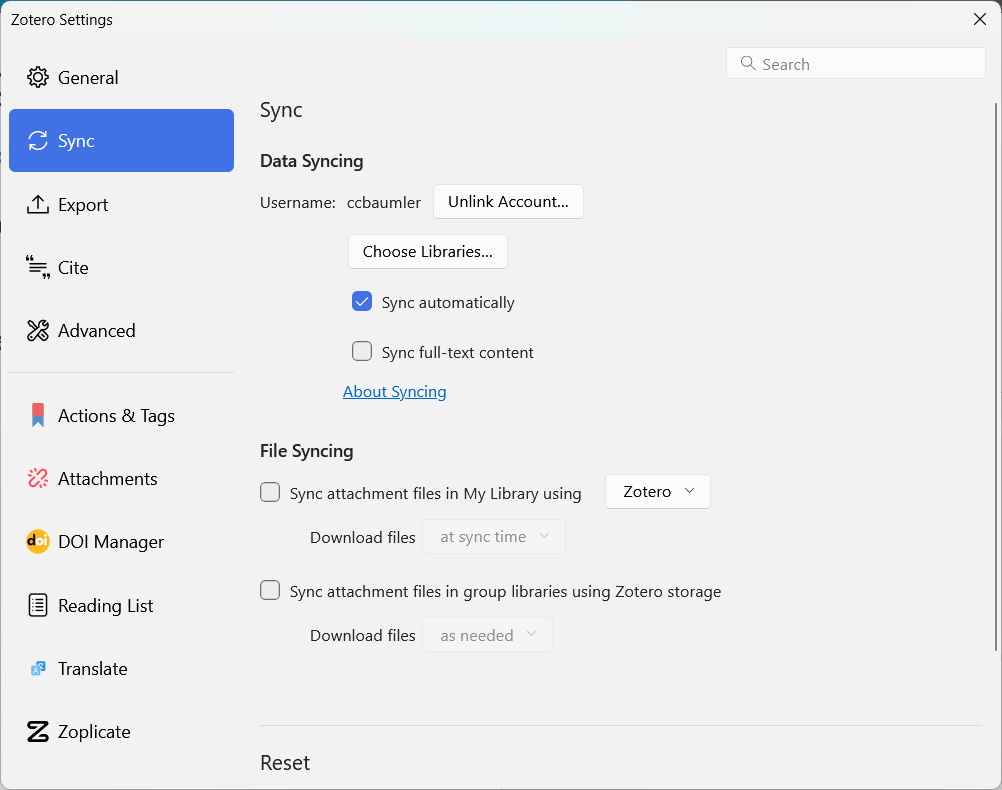Click the Unlink Account button
The width and height of the screenshot is (1002, 790).
508,202
